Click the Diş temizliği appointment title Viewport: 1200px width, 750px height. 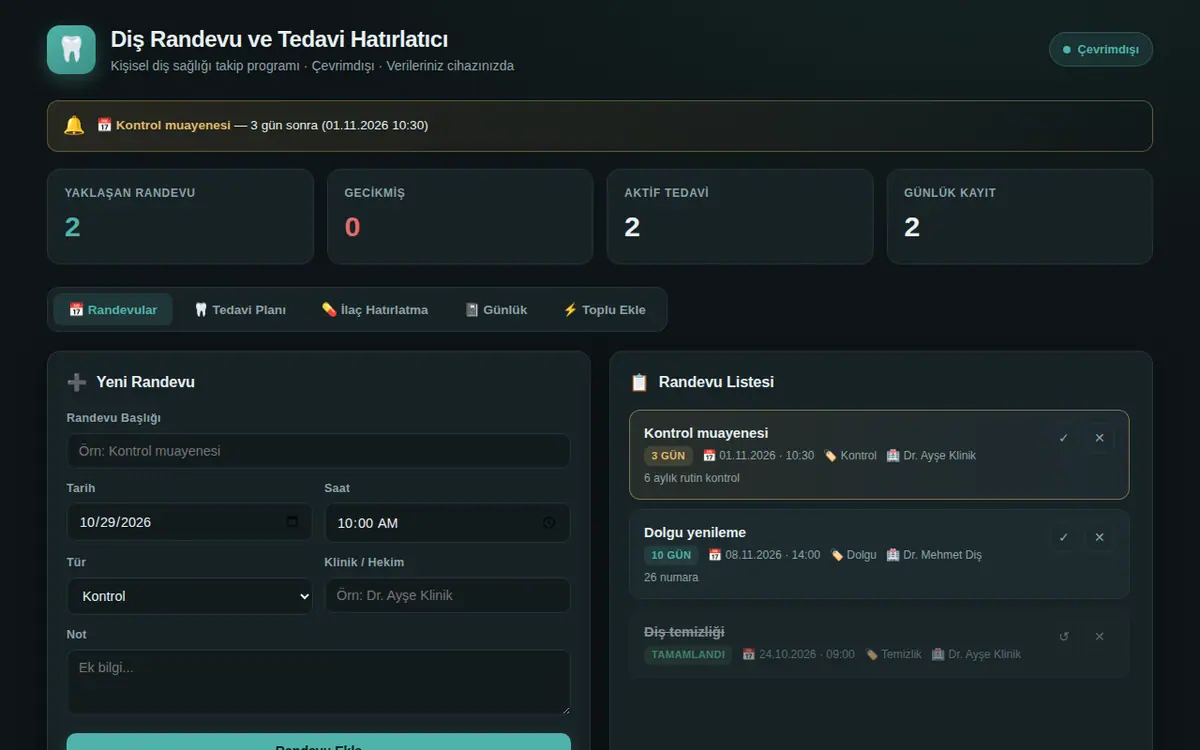click(x=684, y=632)
